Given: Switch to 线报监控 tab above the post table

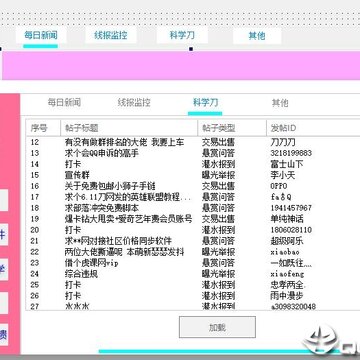Looking at the screenshot, I should click(x=134, y=103).
